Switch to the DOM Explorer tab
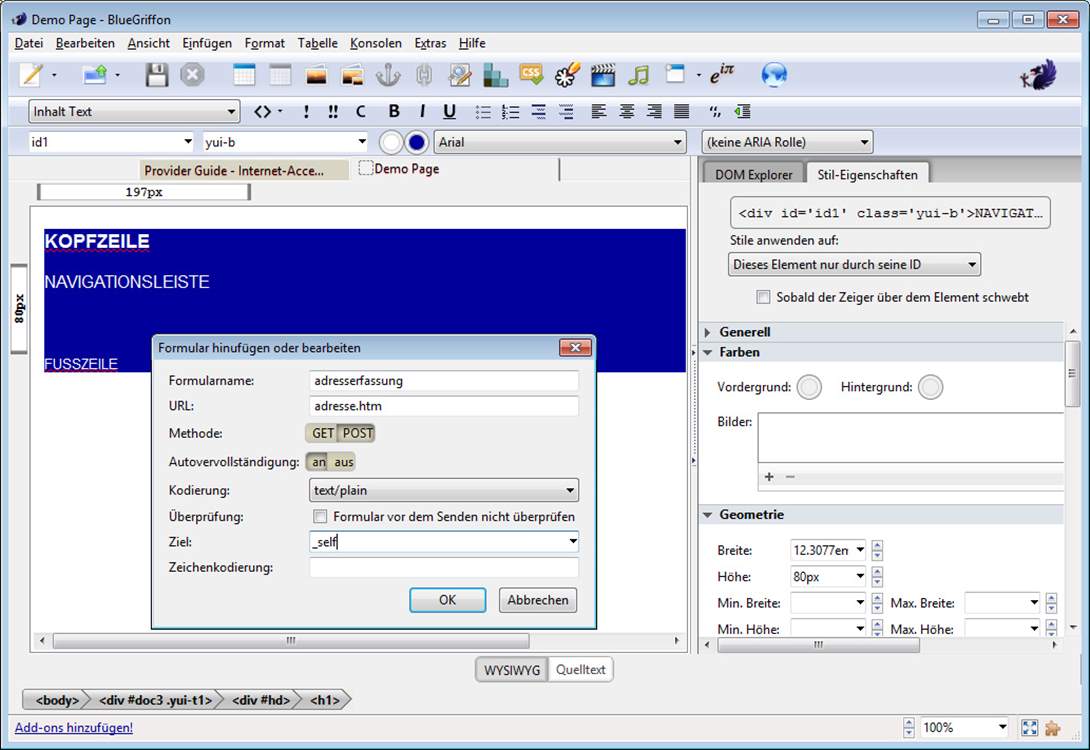The width and height of the screenshot is (1090, 750). click(x=754, y=174)
